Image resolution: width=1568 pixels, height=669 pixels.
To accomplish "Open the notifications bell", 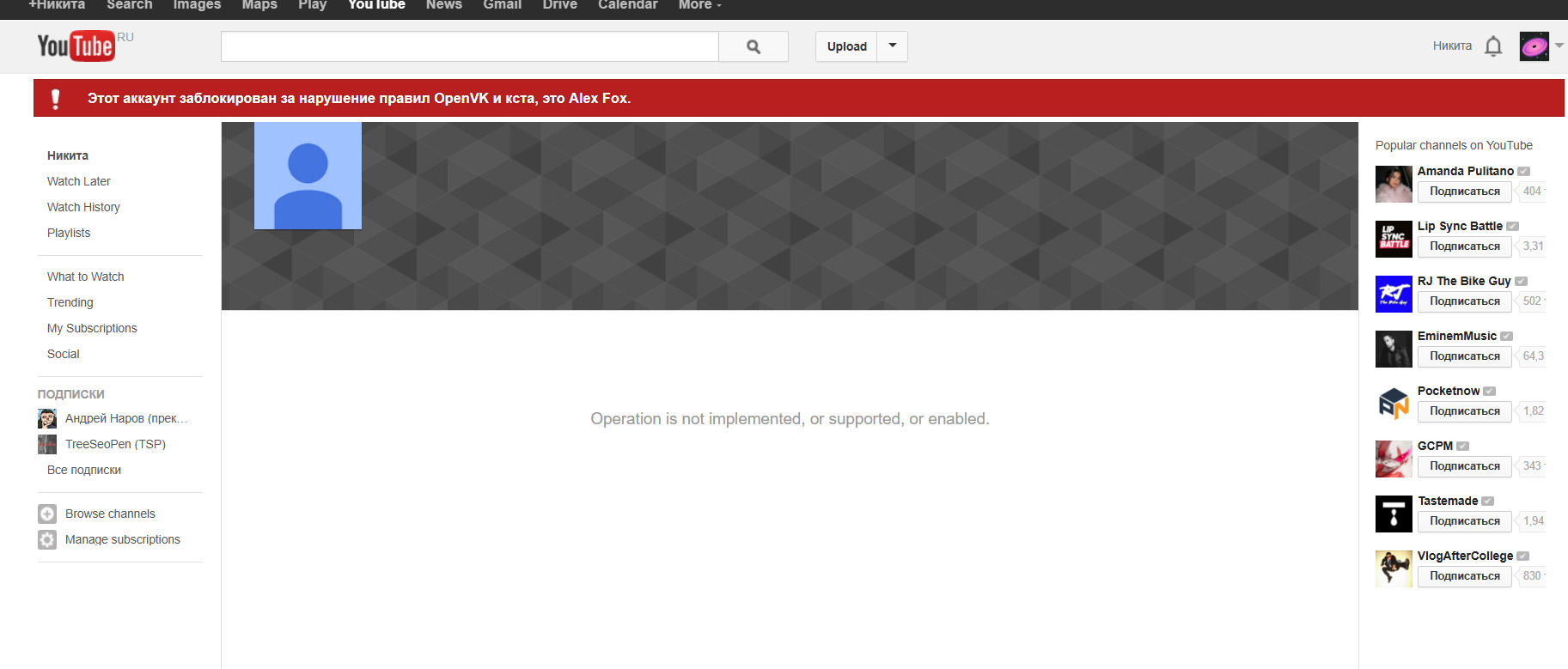I will tap(1493, 46).
